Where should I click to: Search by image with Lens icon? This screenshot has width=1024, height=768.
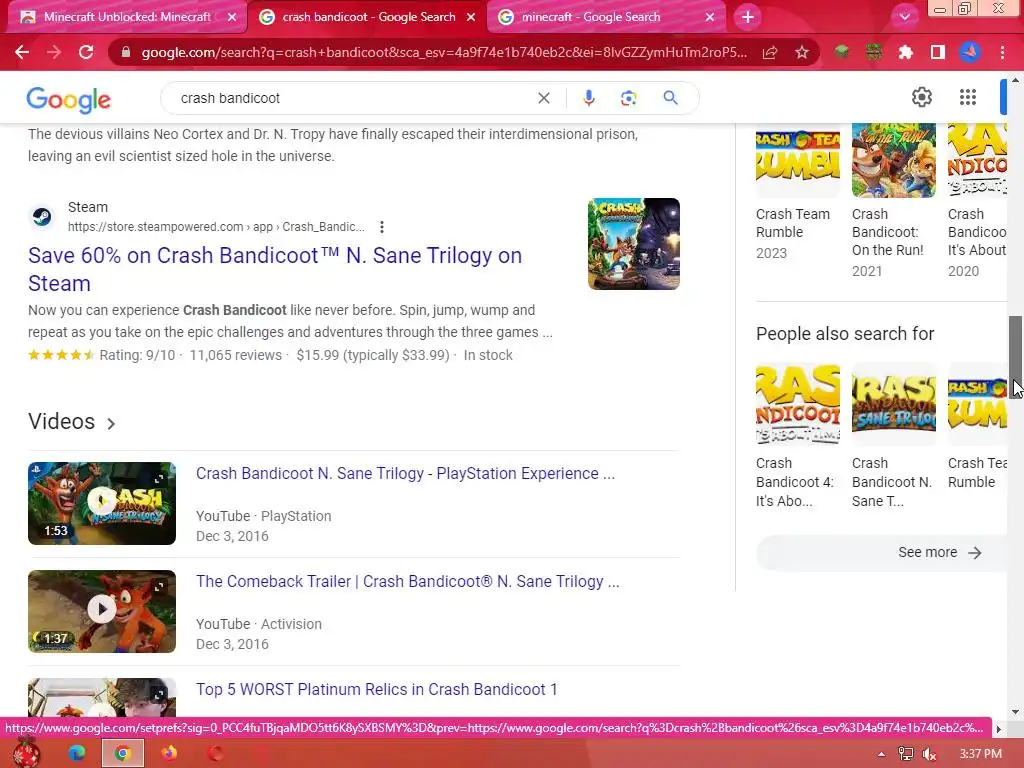coord(628,98)
